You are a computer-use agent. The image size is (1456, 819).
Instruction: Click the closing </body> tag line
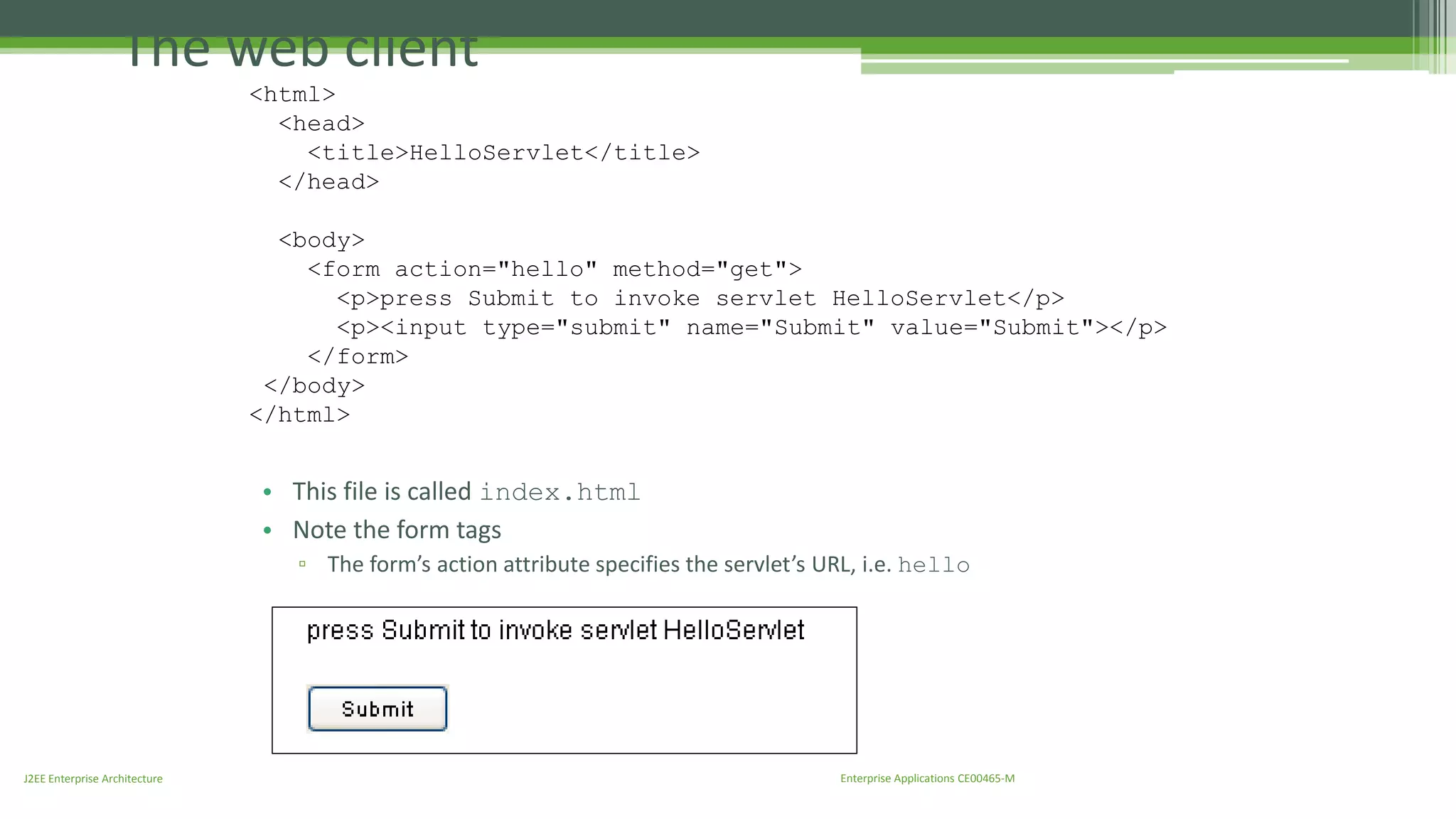pyautogui.click(x=314, y=386)
